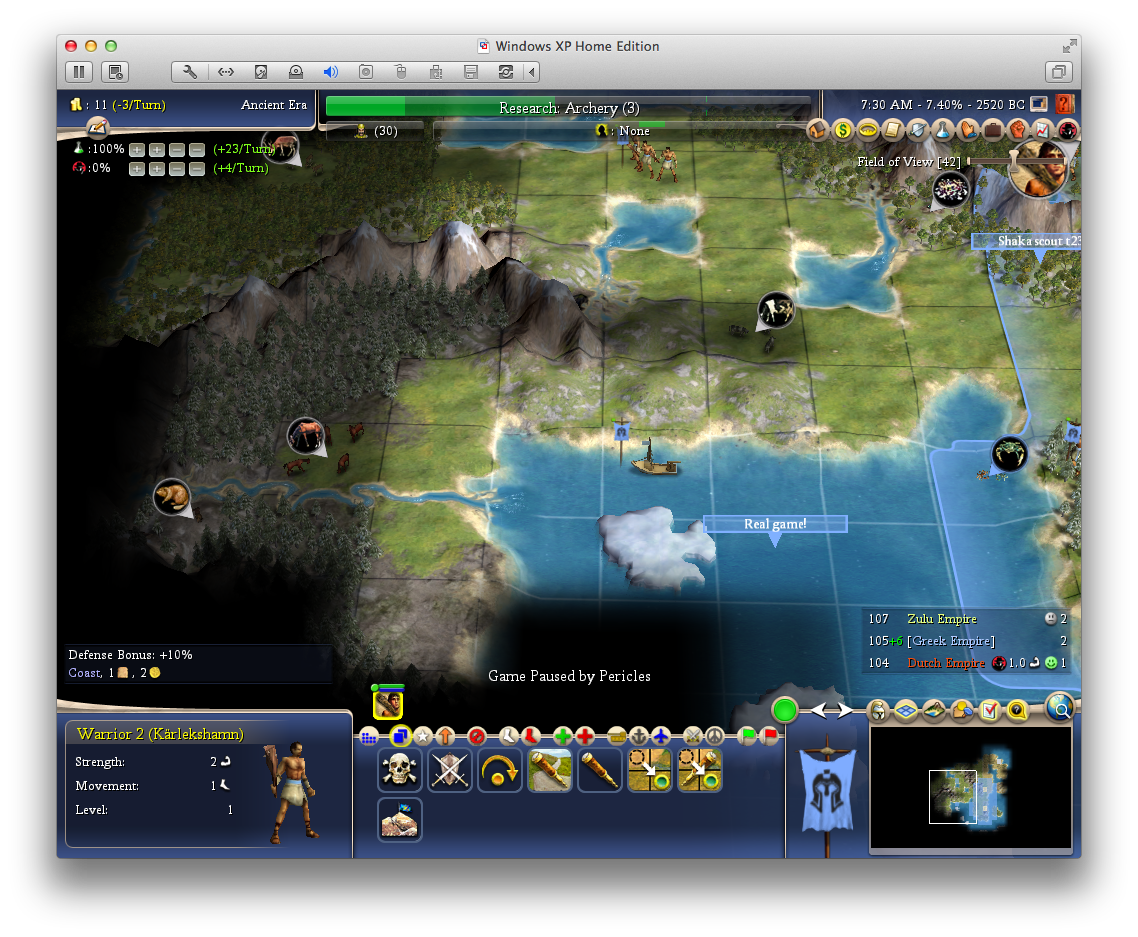The height and width of the screenshot is (937, 1138).
Task: Click the Go To action with telescope
Action: [x=700, y=770]
